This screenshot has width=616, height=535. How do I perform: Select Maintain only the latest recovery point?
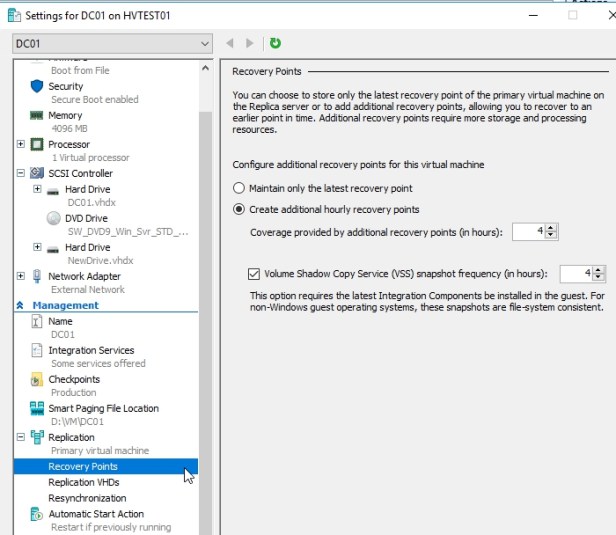[x=238, y=188]
